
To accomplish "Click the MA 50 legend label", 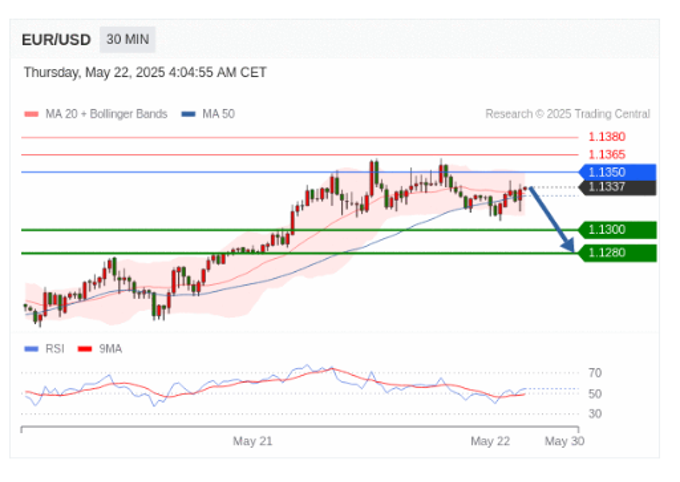I will 219,114.
